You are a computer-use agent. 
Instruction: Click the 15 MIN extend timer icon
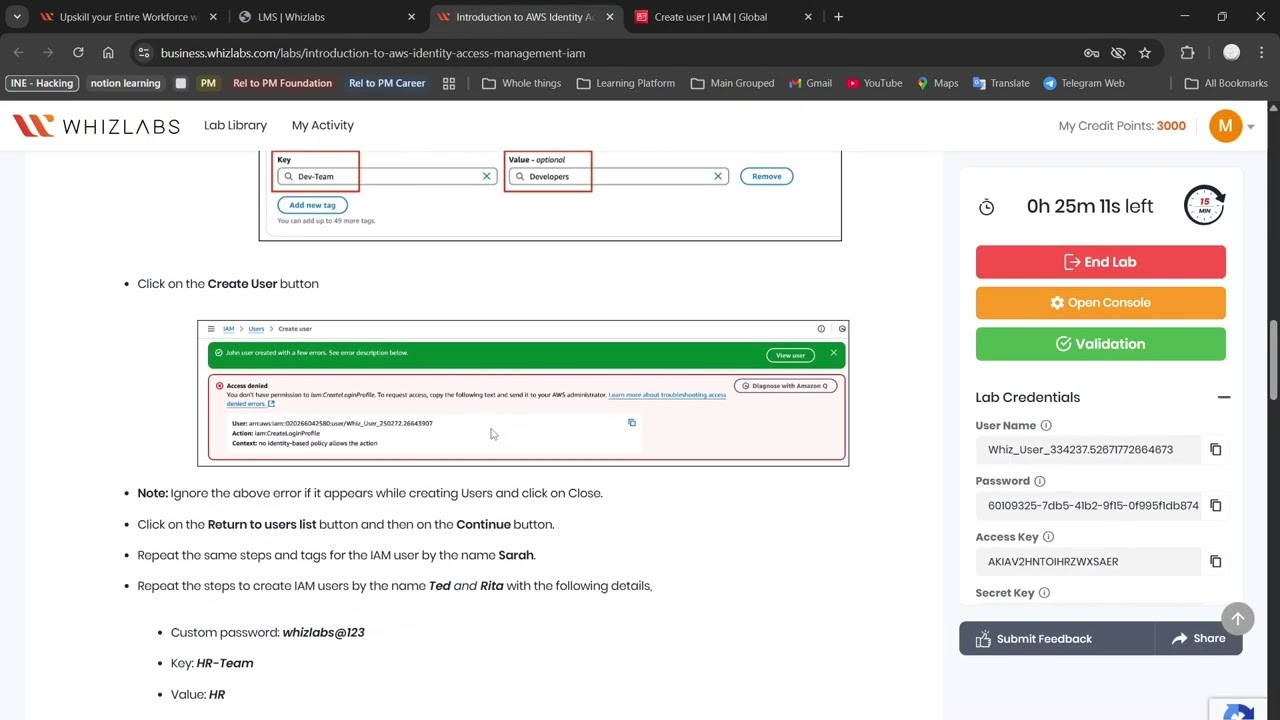point(1204,205)
